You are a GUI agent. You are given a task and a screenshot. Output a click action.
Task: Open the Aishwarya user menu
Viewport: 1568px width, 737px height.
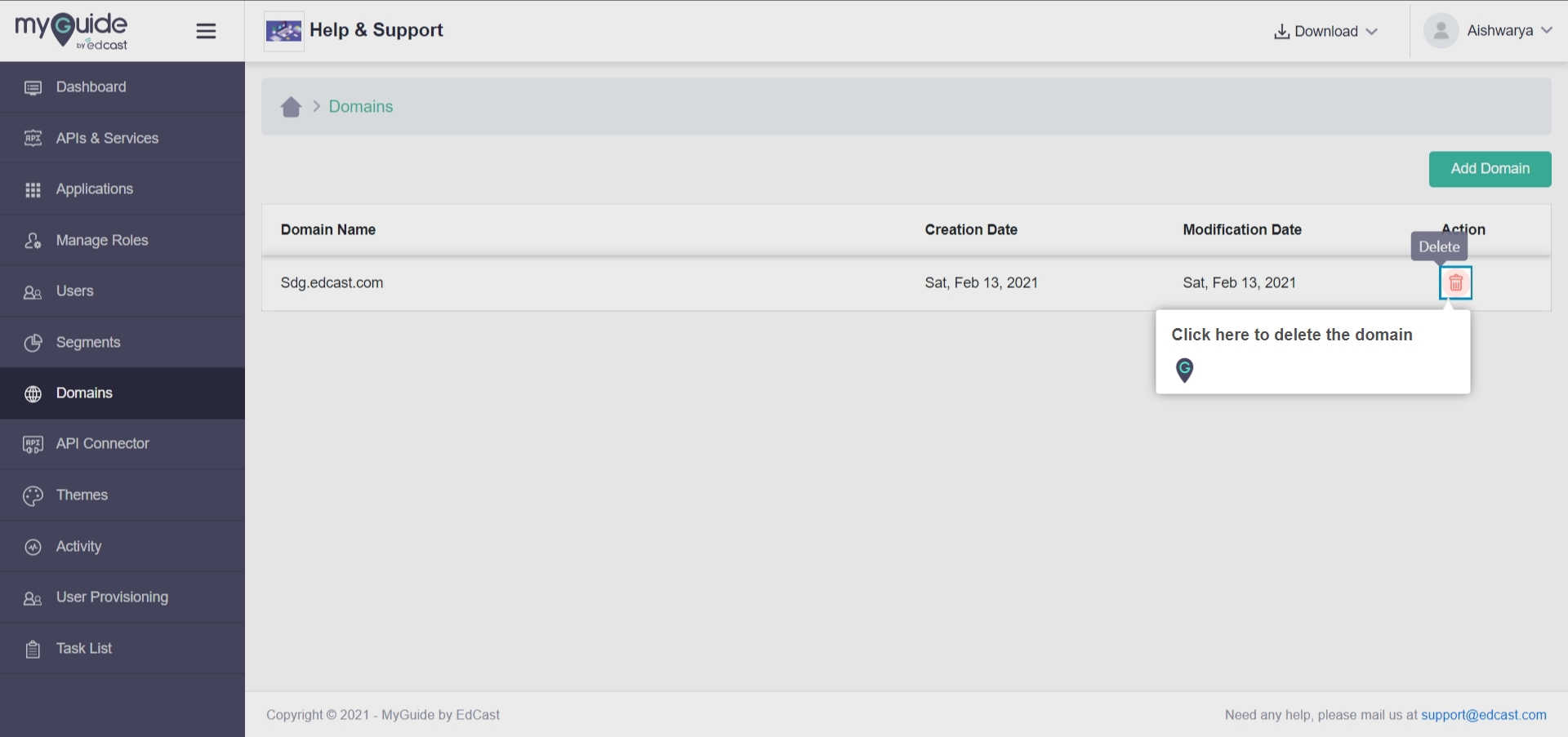1508,31
